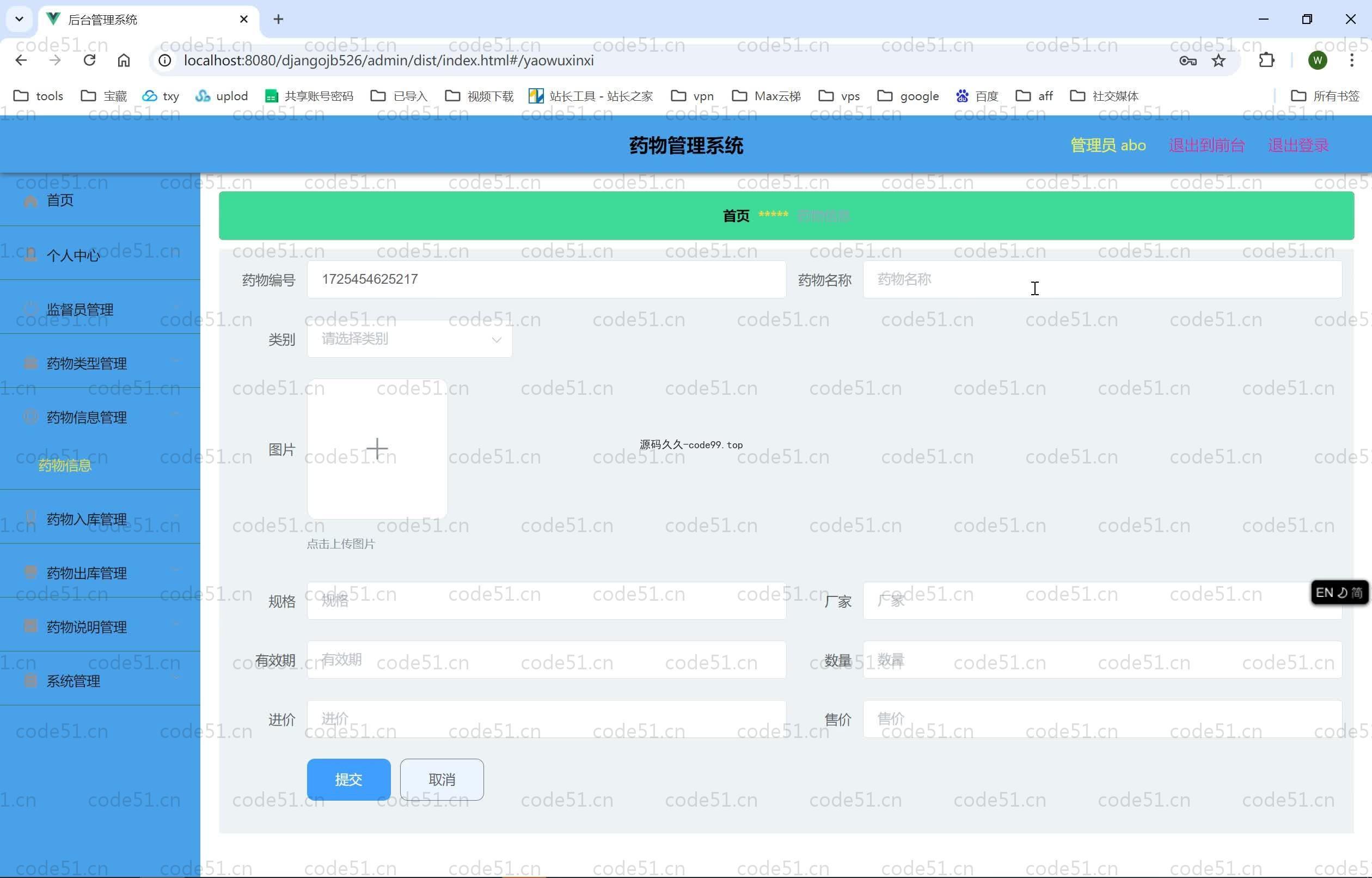Click the browser forward arrow
The height and width of the screenshot is (878, 1372).
coord(56,60)
